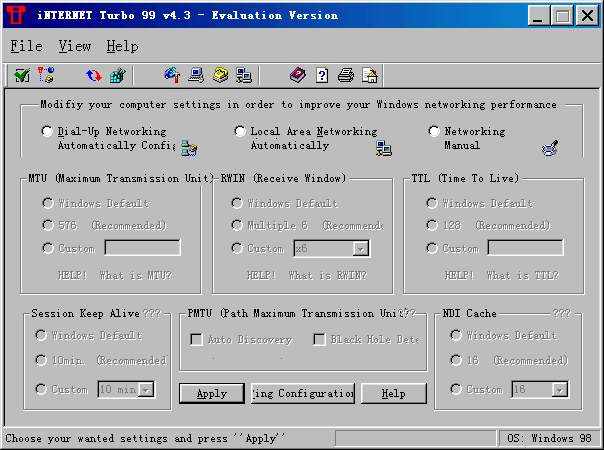This screenshot has height=450, width=604.
Task: Select Local Area Networking Automatically radio
Action: pos(240,131)
